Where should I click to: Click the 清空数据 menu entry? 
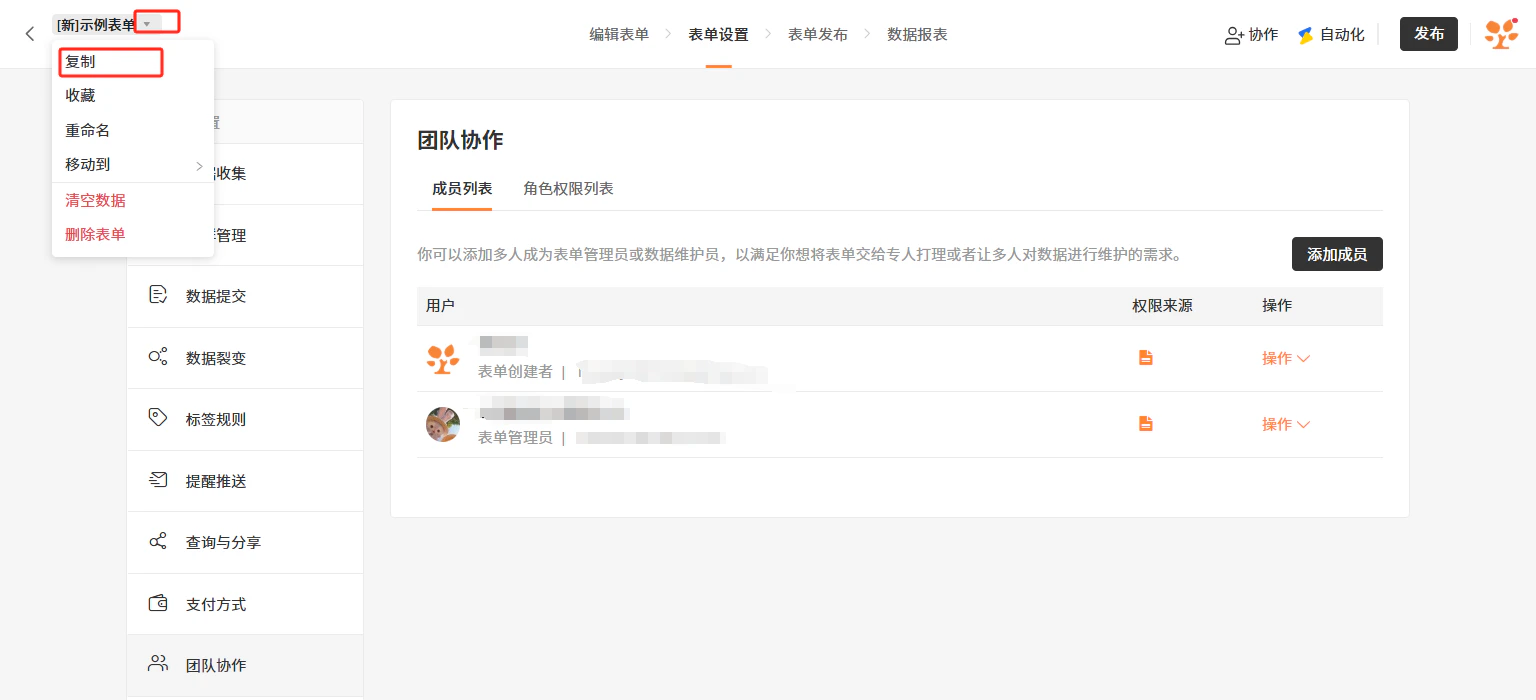coord(95,200)
